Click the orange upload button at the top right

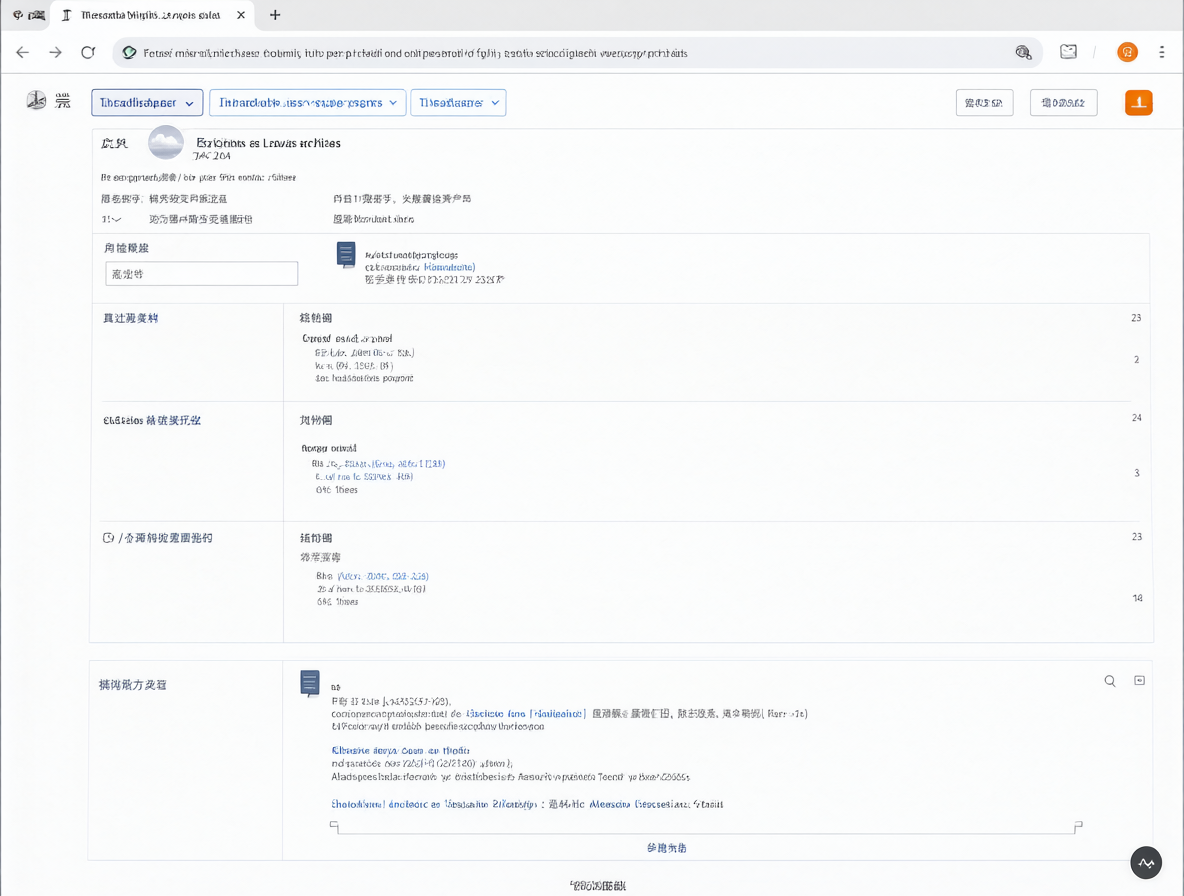tap(1139, 103)
